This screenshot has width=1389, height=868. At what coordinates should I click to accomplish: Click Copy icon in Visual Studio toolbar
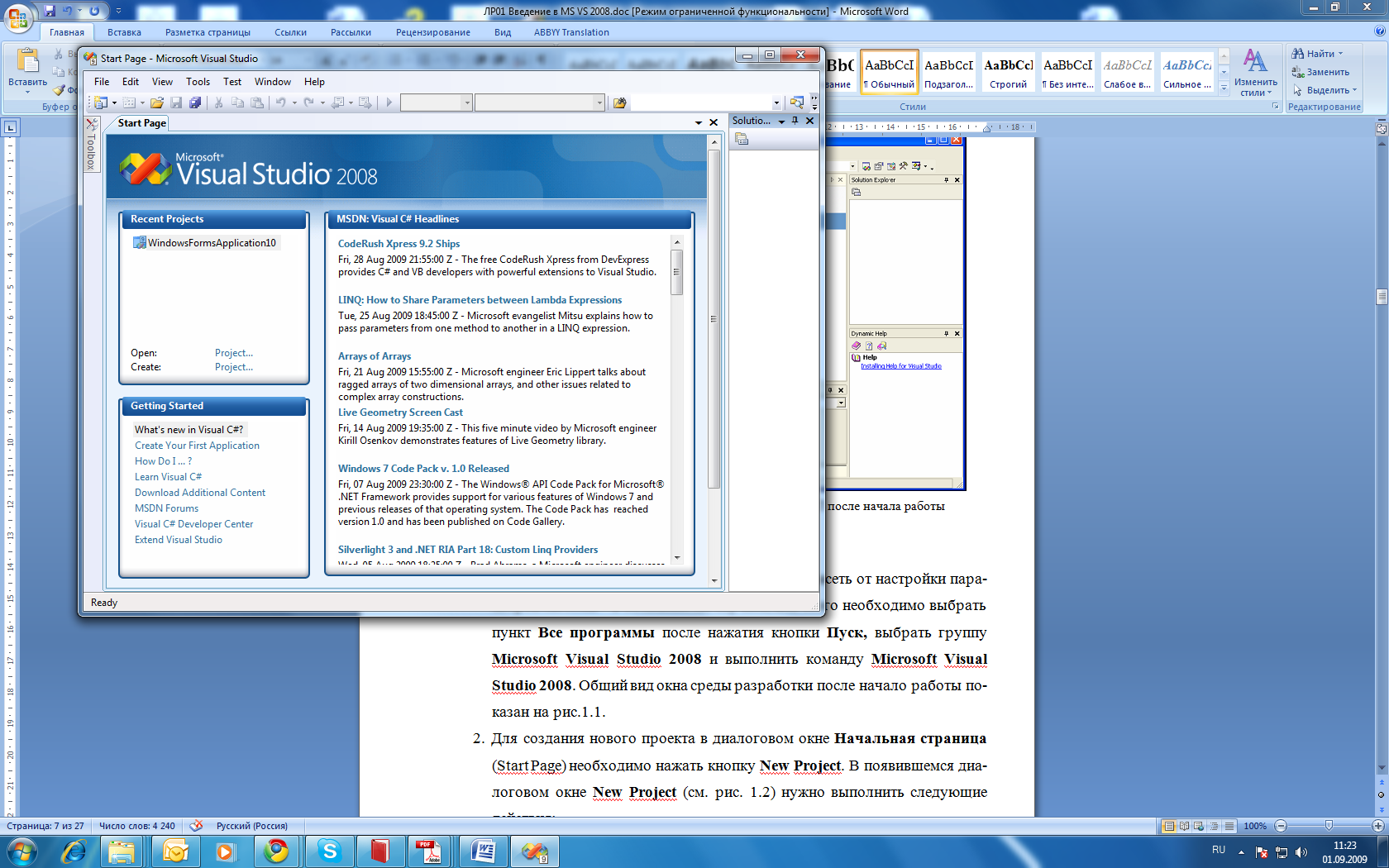tap(238, 103)
